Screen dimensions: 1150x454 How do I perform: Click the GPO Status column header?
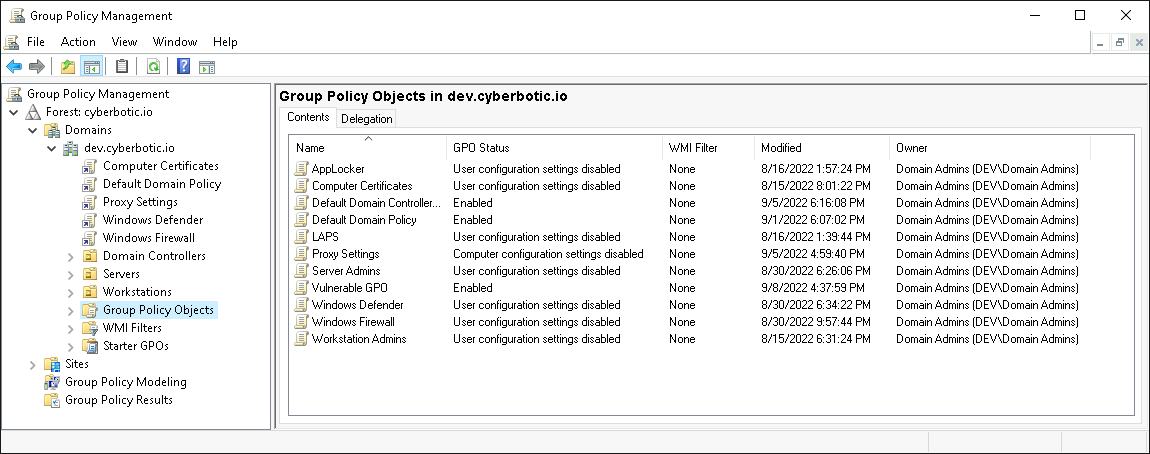pyautogui.click(x=481, y=148)
